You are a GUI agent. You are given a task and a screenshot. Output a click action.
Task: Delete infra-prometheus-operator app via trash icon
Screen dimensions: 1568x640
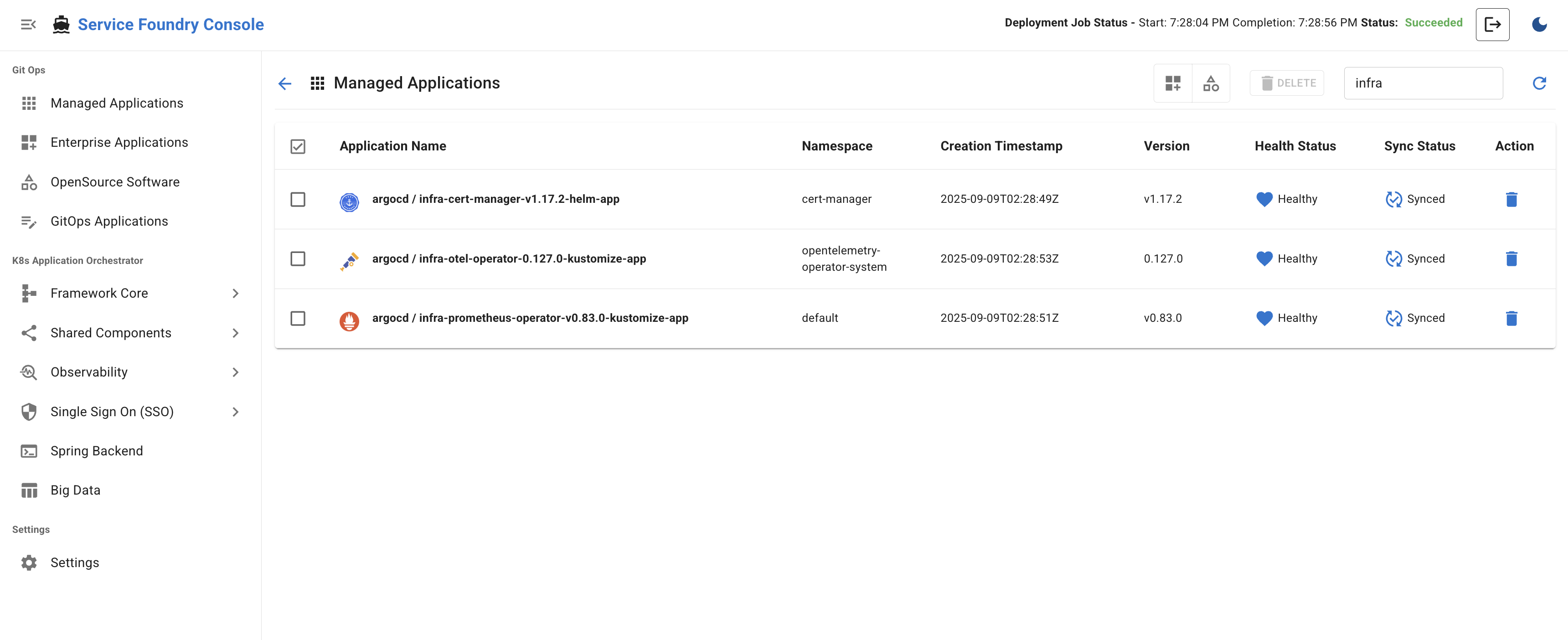pos(1511,319)
